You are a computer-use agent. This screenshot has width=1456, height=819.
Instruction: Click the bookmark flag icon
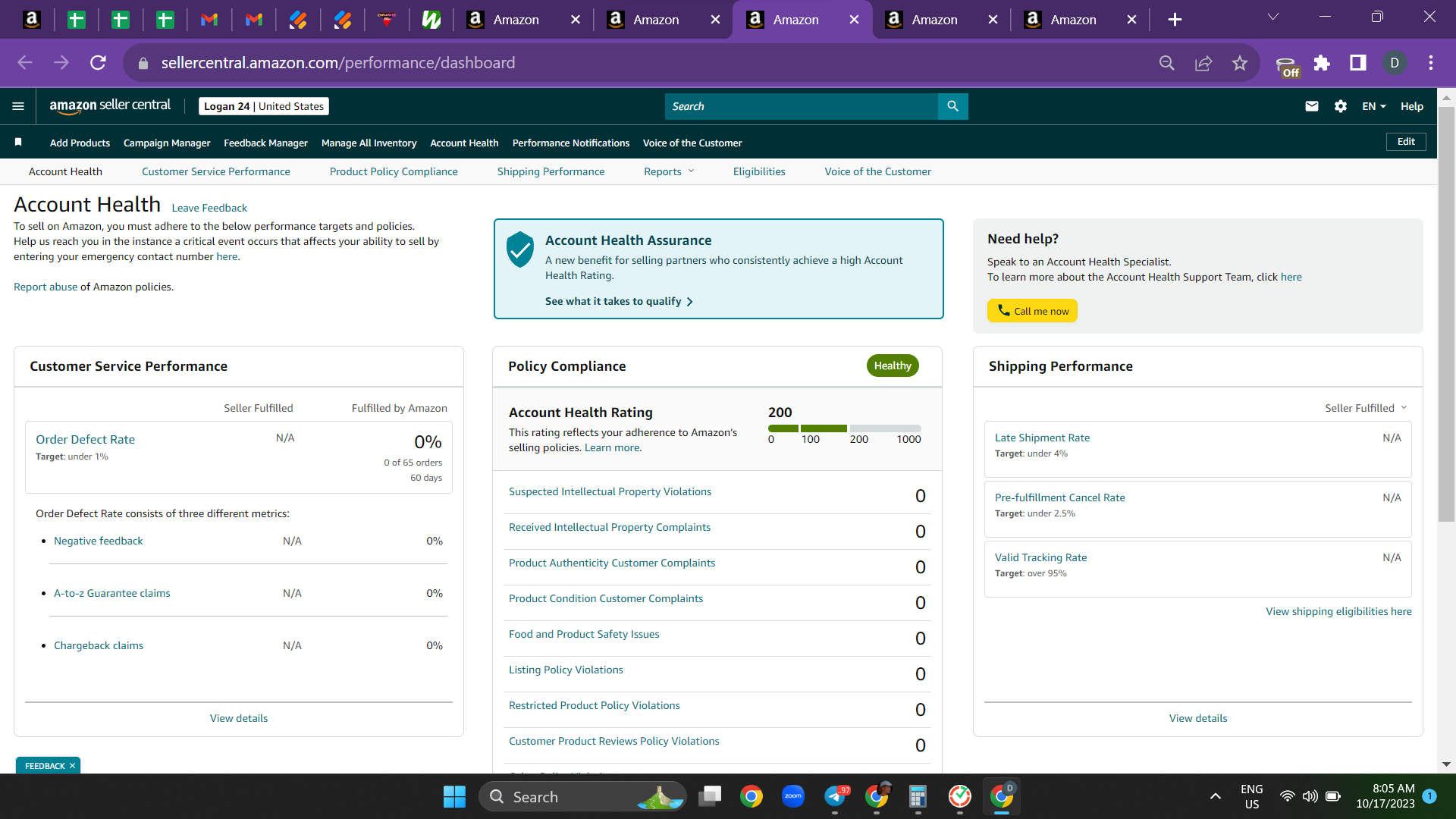[x=18, y=142]
